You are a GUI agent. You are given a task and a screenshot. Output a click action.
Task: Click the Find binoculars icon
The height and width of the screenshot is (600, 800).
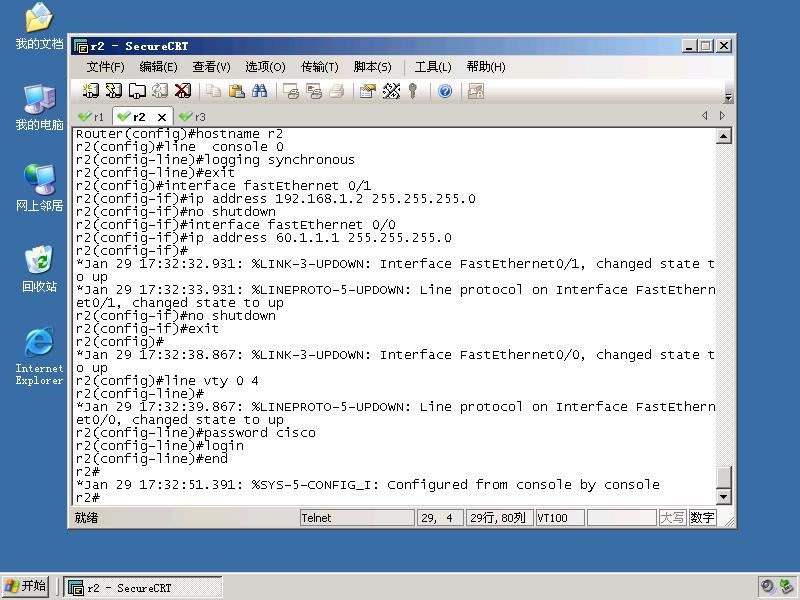[x=259, y=91]
